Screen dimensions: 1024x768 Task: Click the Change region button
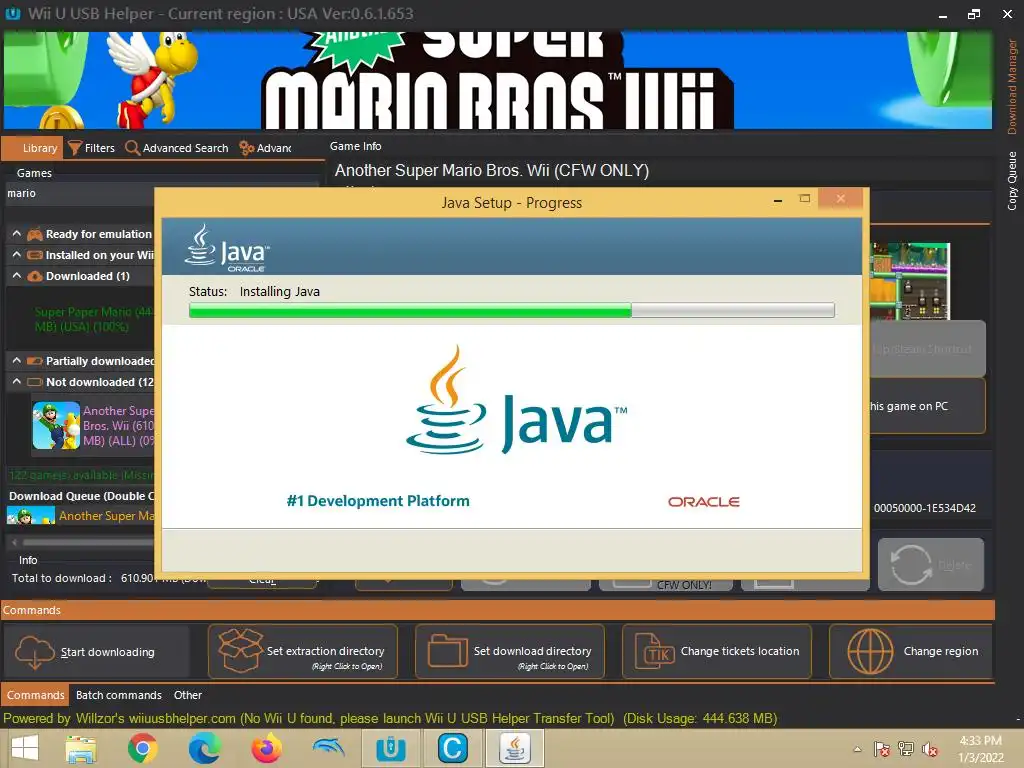tap(911, 652)
